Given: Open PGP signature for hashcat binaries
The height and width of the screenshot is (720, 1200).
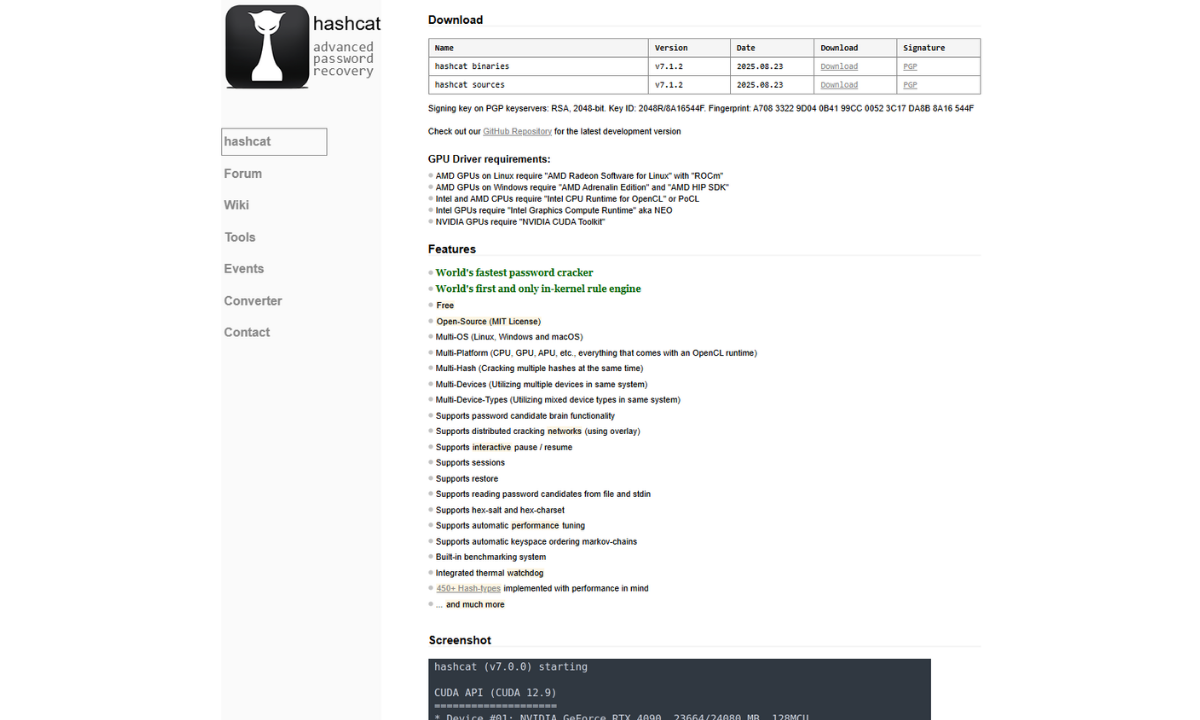Looking at the screenshot, I should [x=910, y=66].
